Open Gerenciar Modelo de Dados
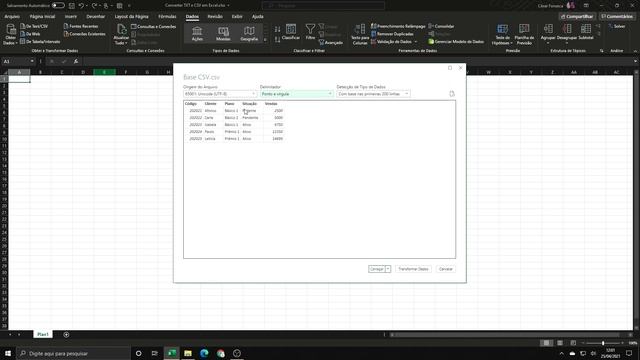Viewport: 640px width, 360px height. [x=456, y=42]
